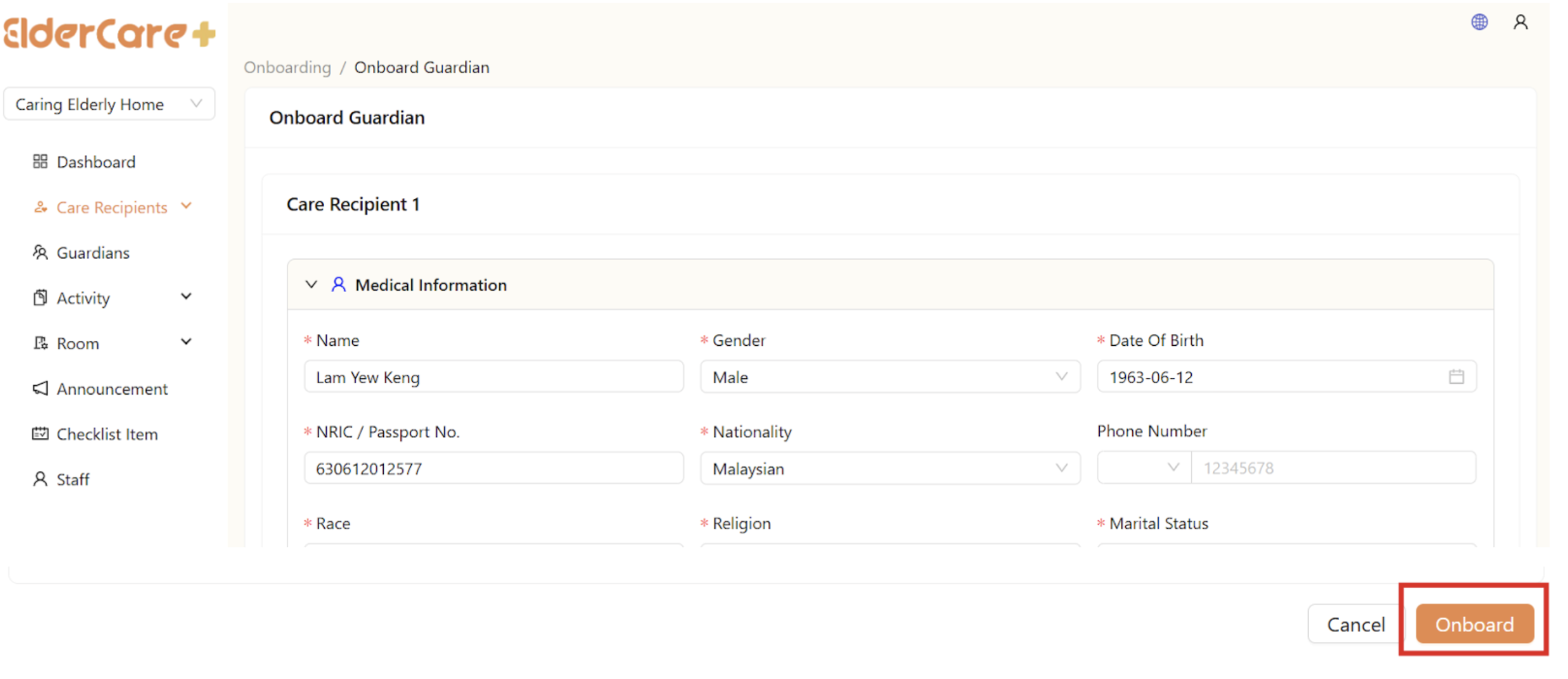The width and height of the screenshot is (1568, 679).
Task: Click the Name input field
Action: (493, 377)
